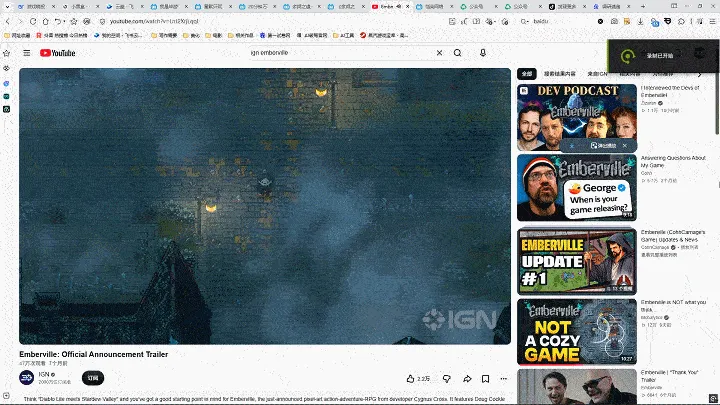720x405 pixels.
Task: Open the browser home page
Action: pos(45,22)
